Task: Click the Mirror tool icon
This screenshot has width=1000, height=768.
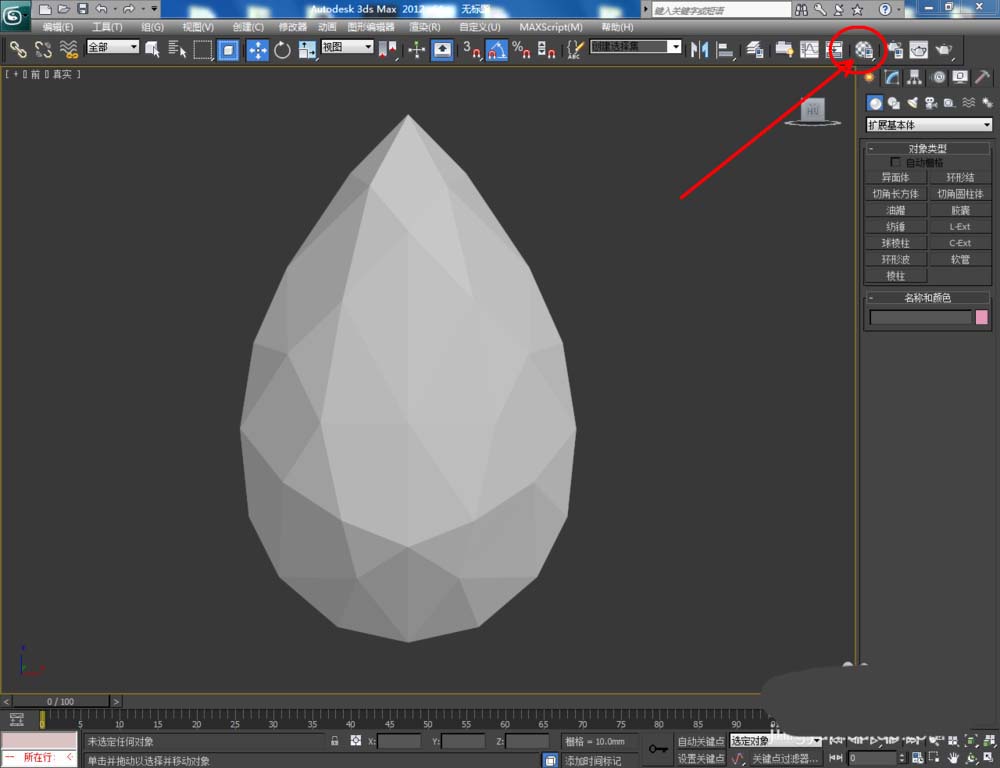Action: pos(700,49)
